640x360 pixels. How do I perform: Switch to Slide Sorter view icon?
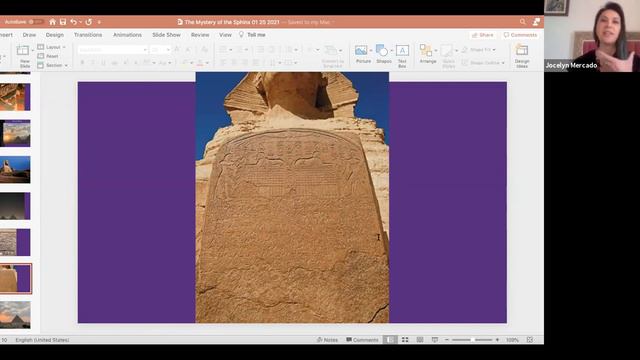405,340
